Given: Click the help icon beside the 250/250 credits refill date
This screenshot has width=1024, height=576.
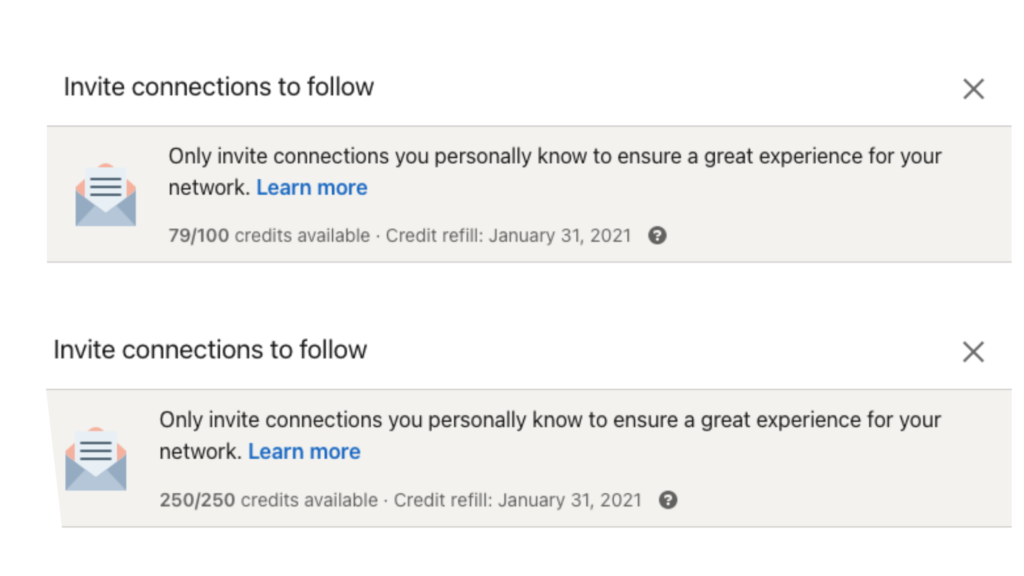Looking at the screenshot, I should [667, 500].
